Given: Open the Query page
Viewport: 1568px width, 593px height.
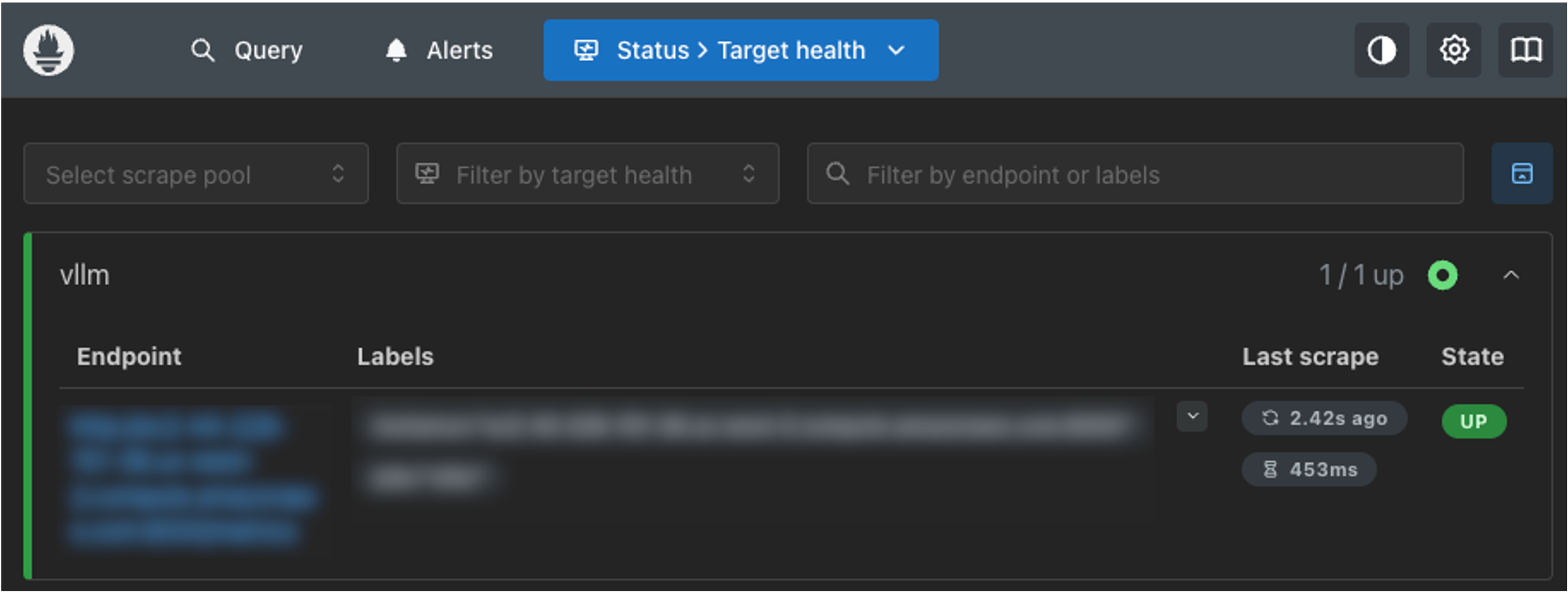Looking at the screenshot, I should click(x=247, y=50).
